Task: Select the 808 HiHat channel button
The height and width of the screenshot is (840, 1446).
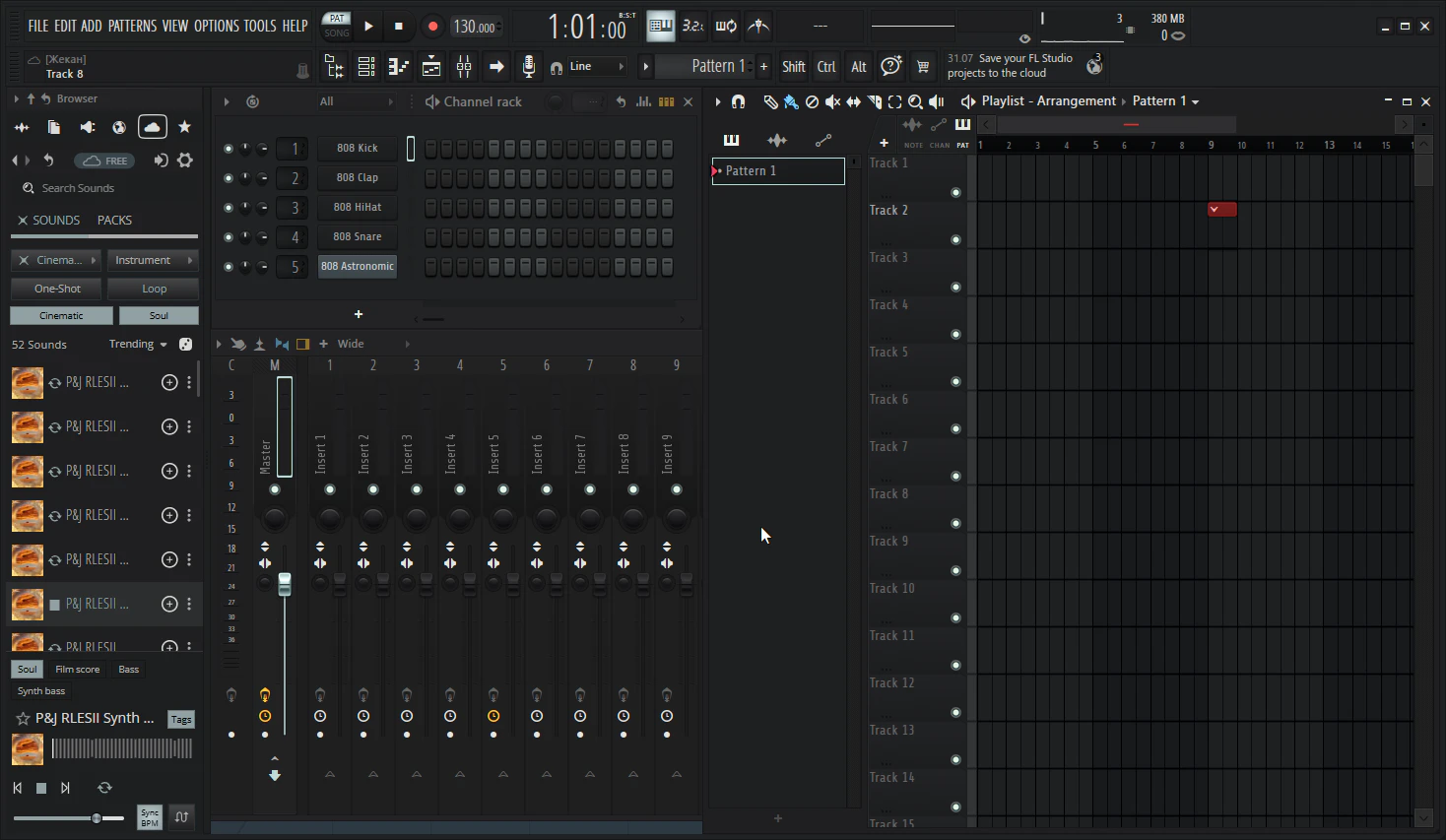Action: coord(358,208)
